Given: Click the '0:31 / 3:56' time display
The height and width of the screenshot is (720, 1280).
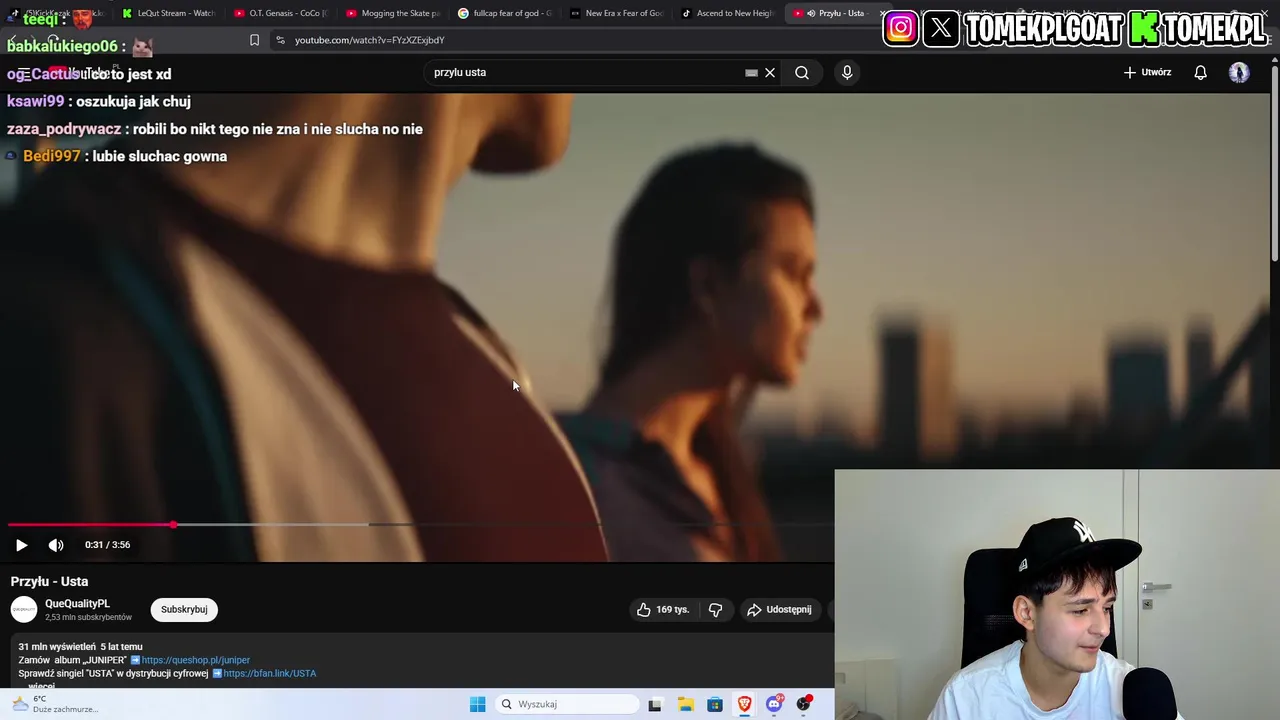Looking at the screenshot, I should pos(108,545).
